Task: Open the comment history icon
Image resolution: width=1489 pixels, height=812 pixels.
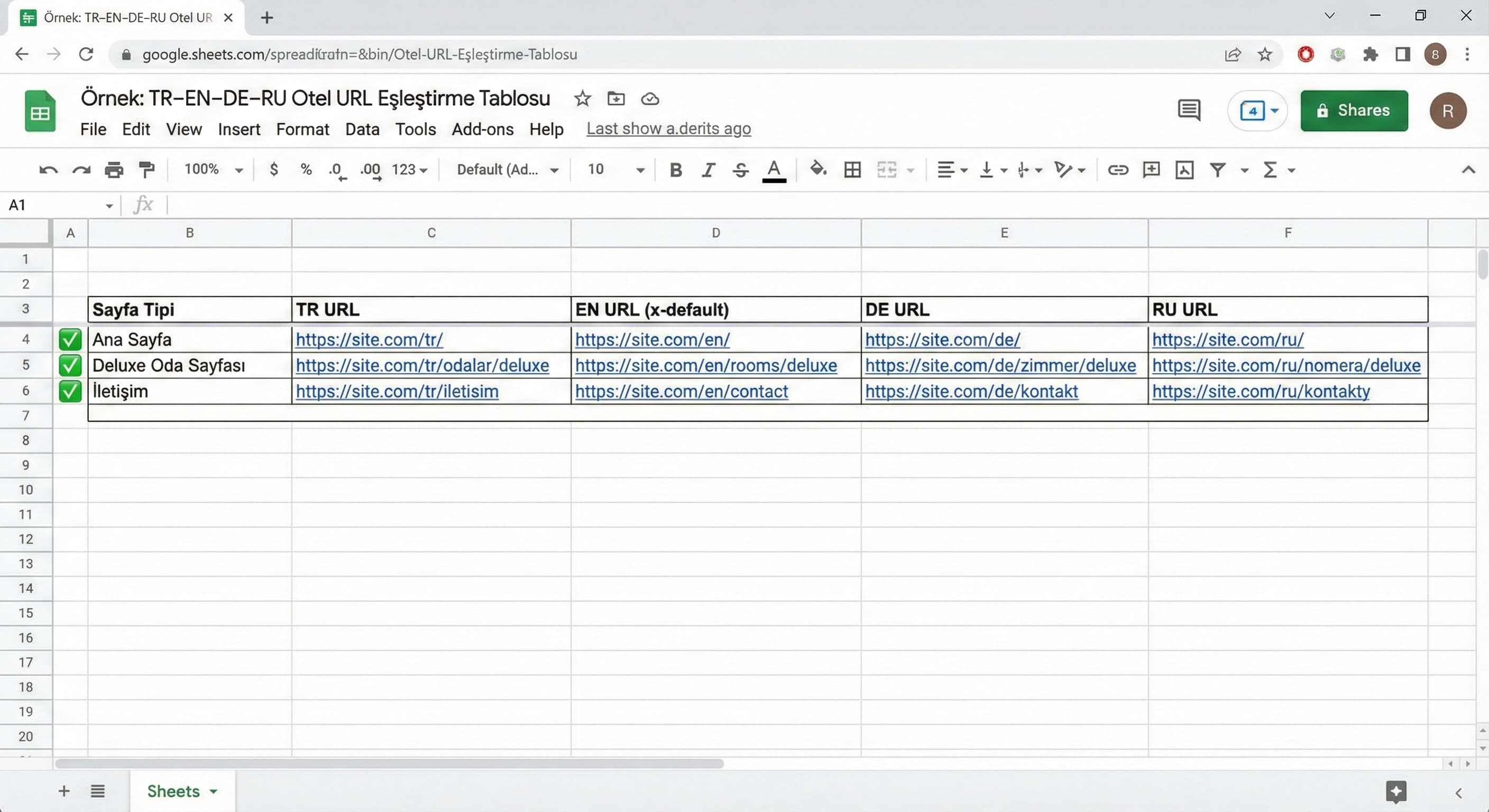Action: pos(1189,110)
